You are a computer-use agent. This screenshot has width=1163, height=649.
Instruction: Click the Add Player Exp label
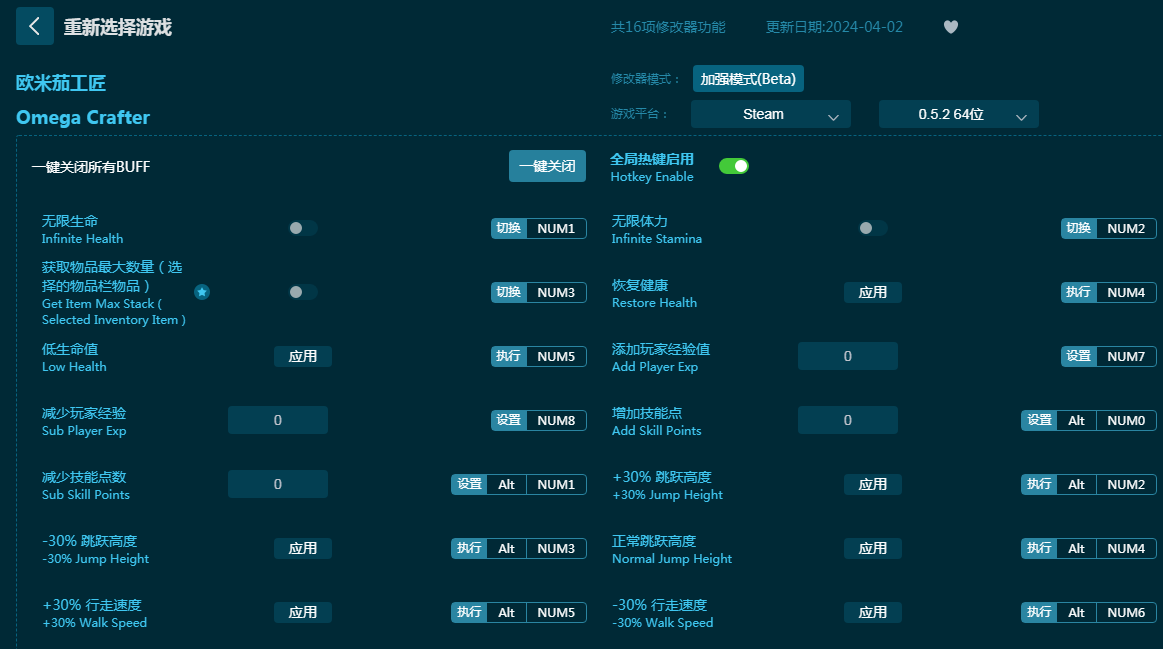click(655, 366)
